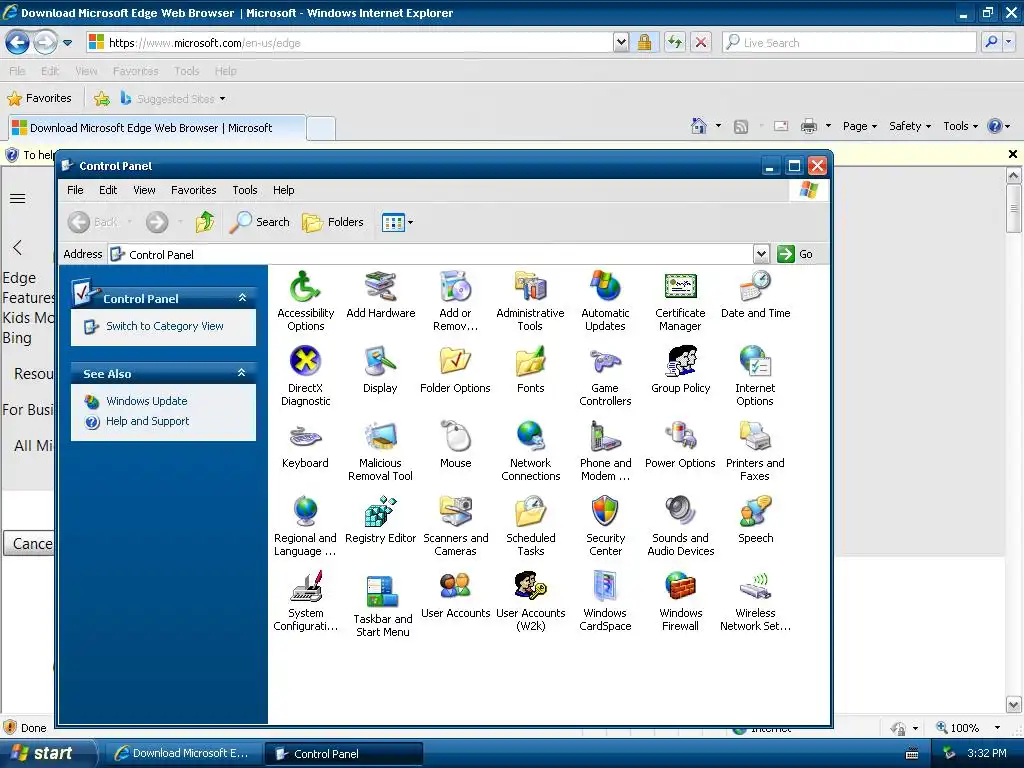Open the Speech applet icon
Image resolution: width=1024 pixels, height=768 pixels.
point(756,512)
